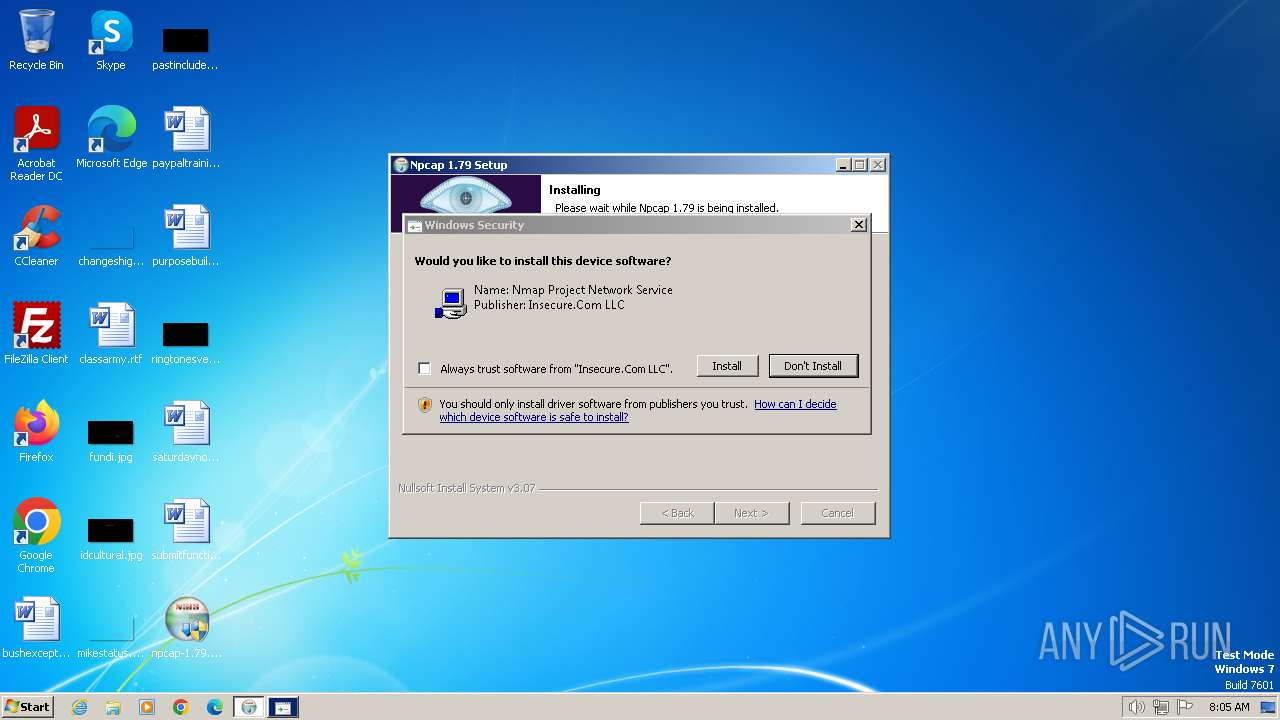Image resolution: width=1280 pixels, height=720 pixels.
Task: Open Windows Explorer folder in taskbar
Action: click(113, 707)
